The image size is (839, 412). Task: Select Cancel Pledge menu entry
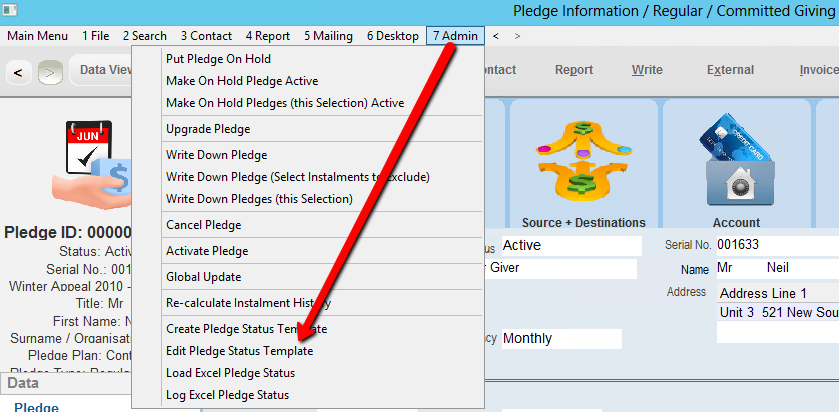203,225
